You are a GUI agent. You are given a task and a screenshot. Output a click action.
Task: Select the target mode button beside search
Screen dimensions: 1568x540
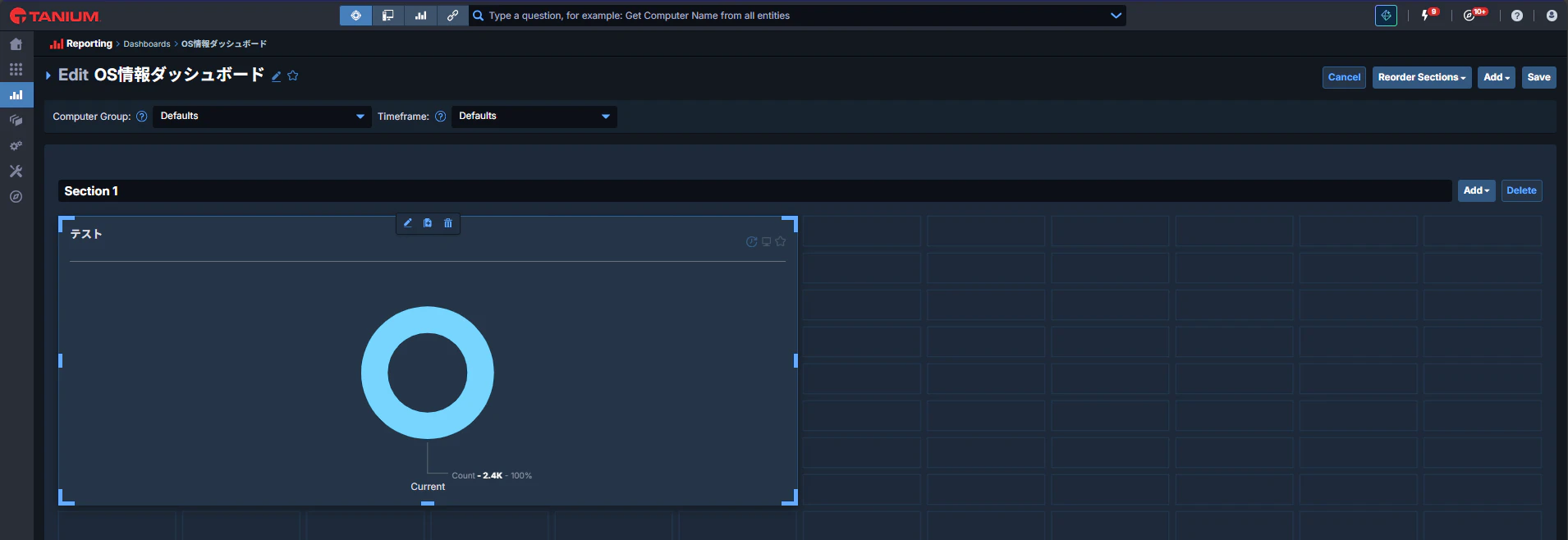(x=355, y=16)
